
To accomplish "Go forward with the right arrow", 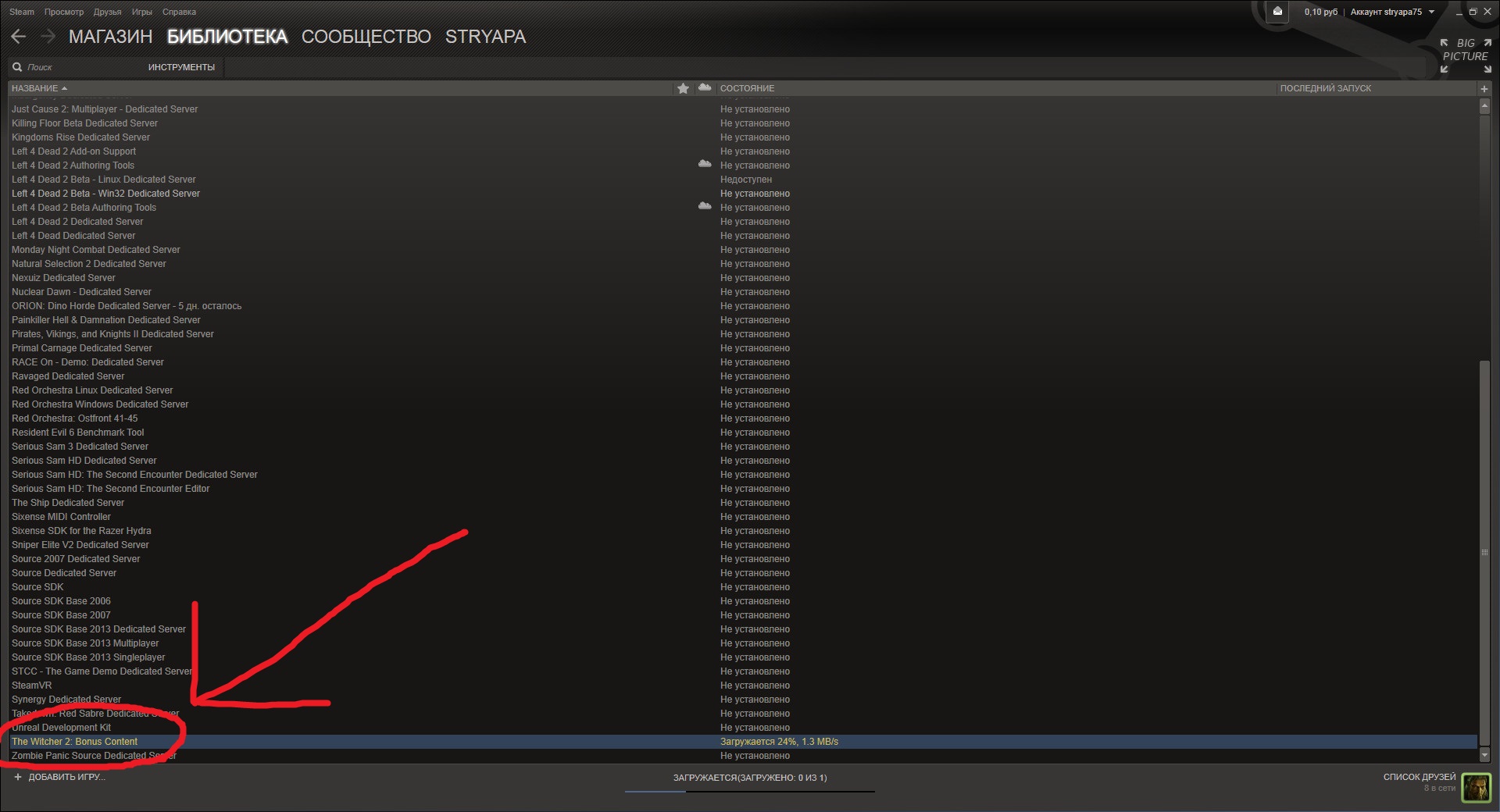I will (x=48, y=37).
